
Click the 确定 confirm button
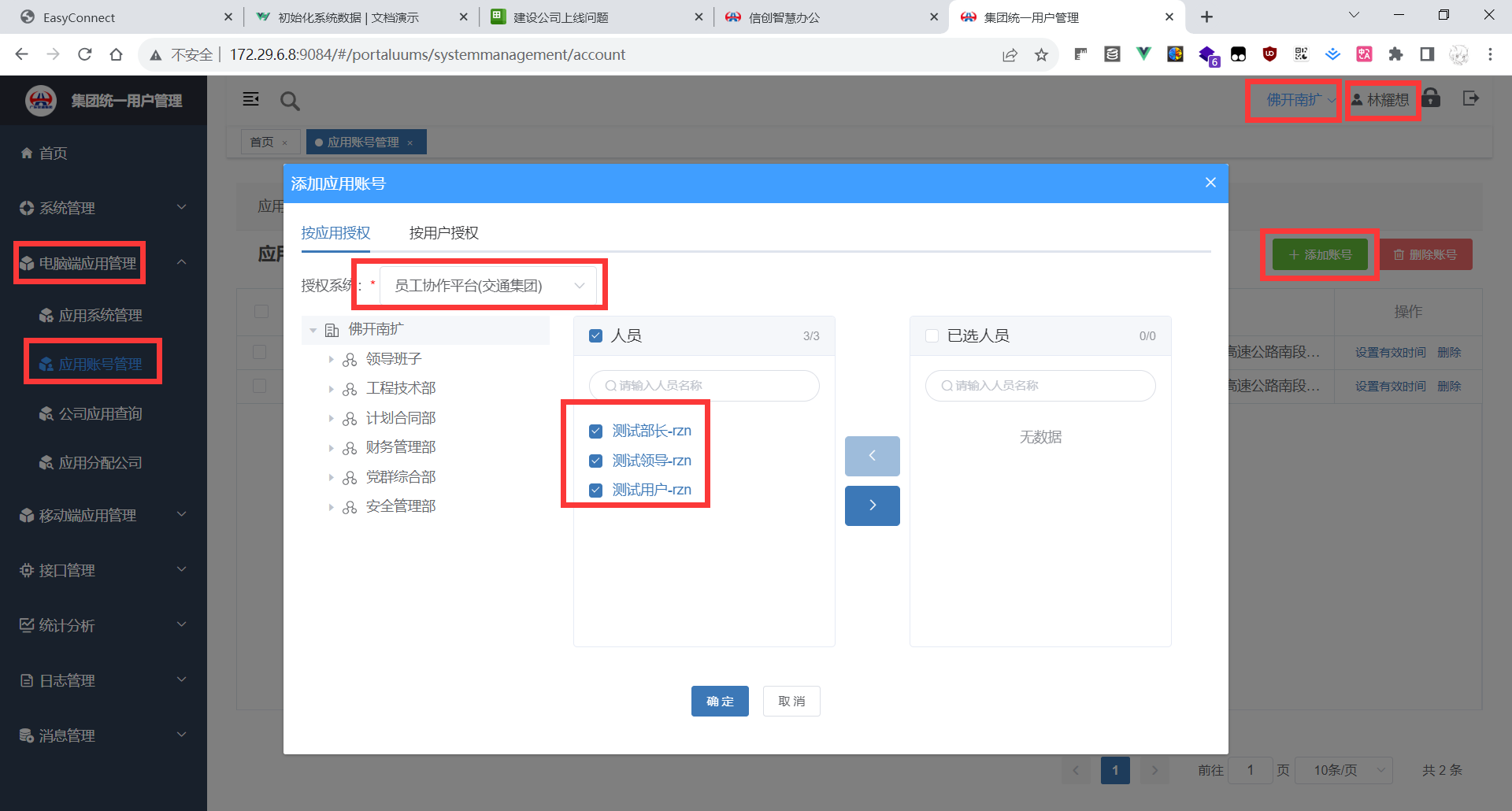point(720,701)
